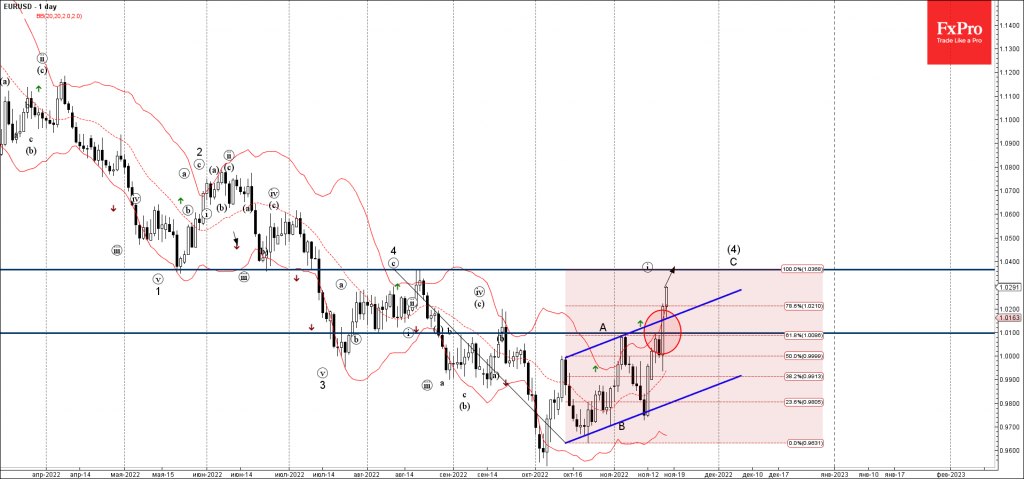This screenshot has height=479, width=1024.
Task: Click the circled wave i label
Action: 646,266
